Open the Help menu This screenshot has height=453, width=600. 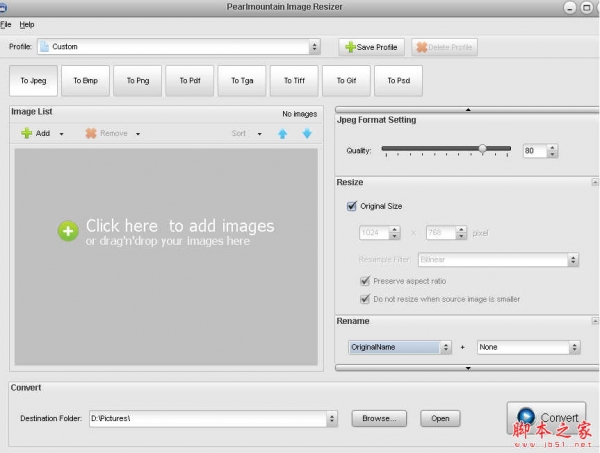point(27,25)
